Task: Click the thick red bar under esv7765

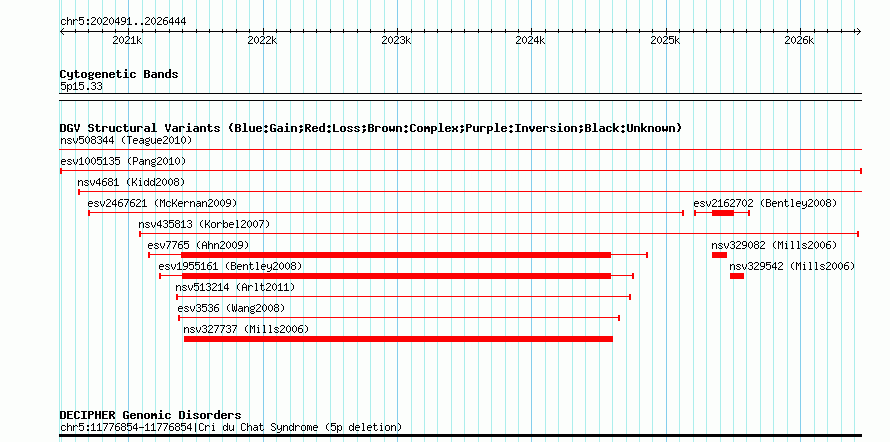Action: [x=396, y=255]
